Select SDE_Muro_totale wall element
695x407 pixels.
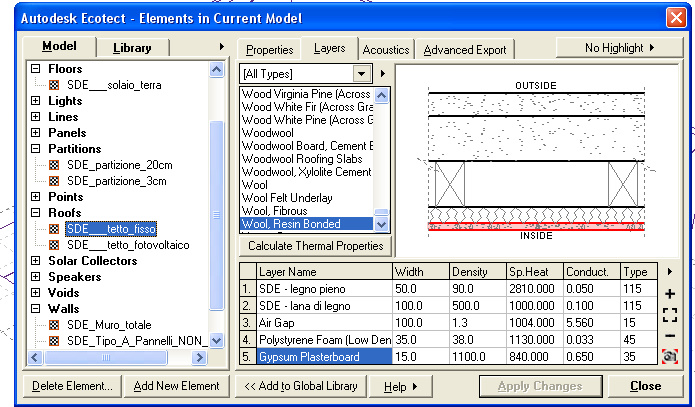(x=109, y=325)
